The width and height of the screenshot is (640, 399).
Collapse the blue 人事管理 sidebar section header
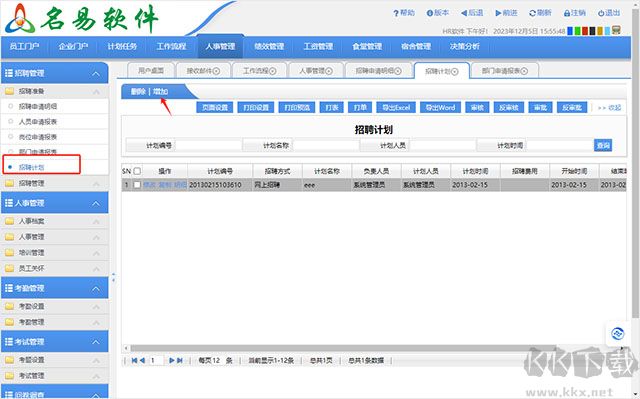click(55, 203)
